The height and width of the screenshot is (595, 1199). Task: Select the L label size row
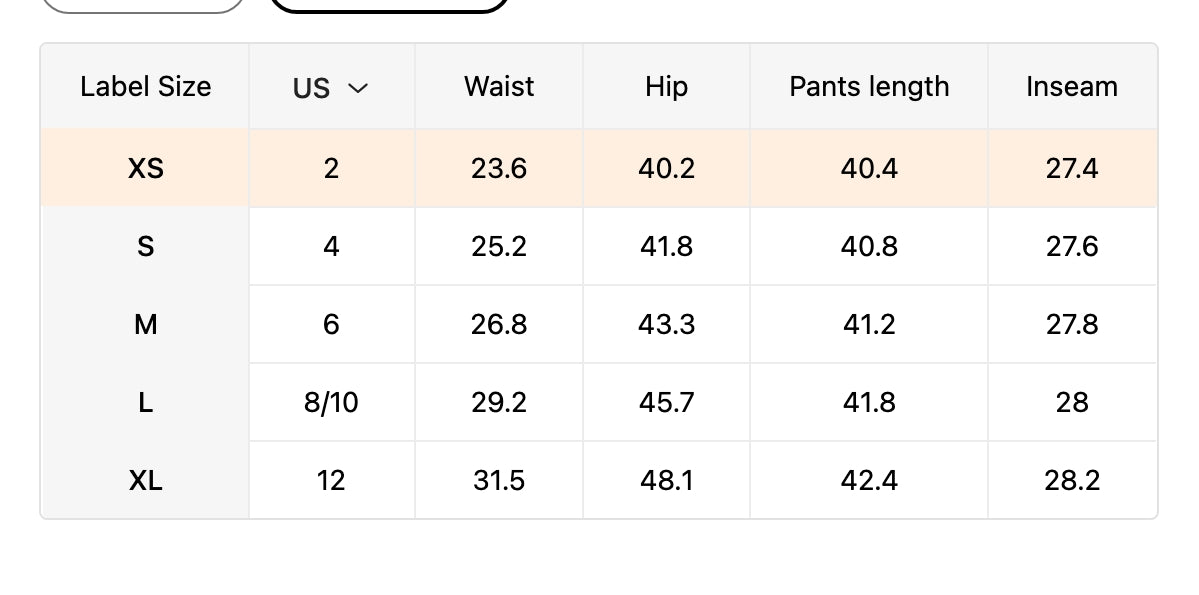(x=145, y=402)
